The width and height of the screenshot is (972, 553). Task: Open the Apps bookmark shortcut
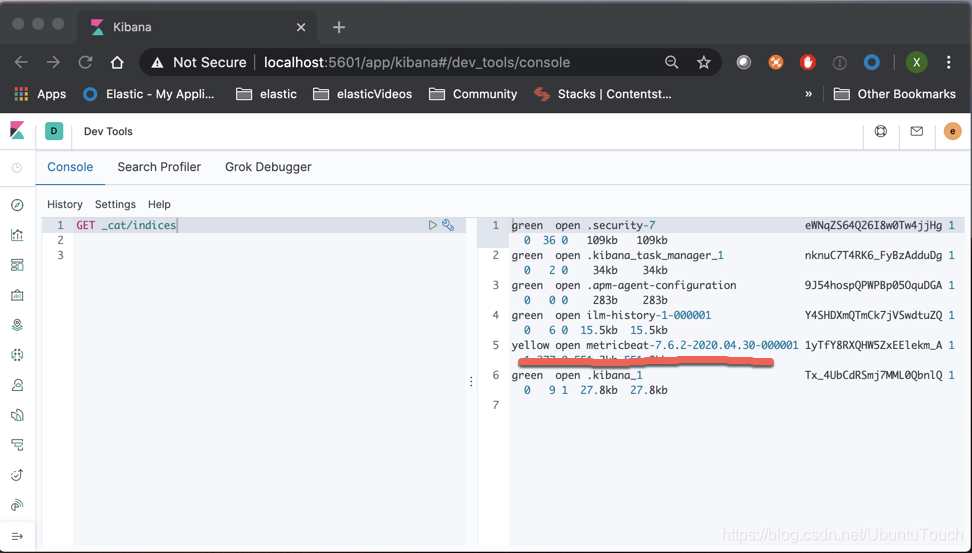click(40, 94)
